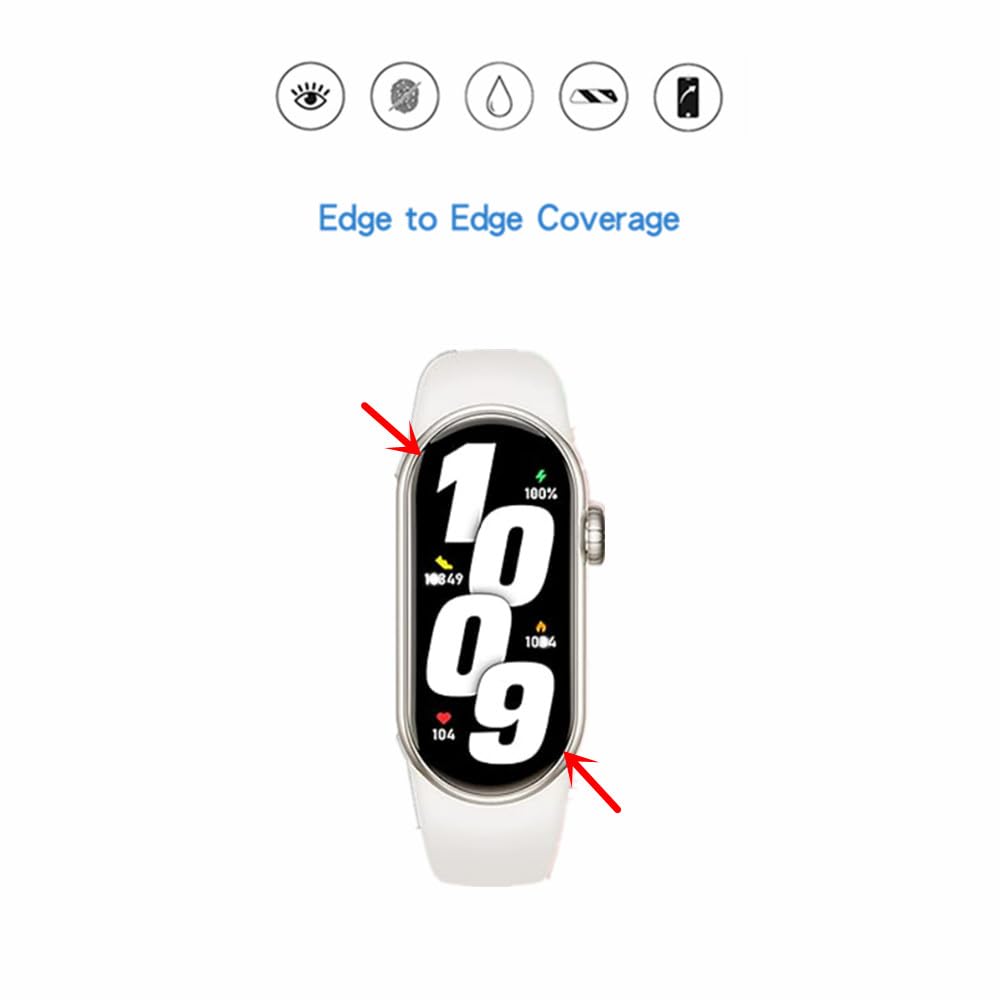The image size is (1000, 1000).
Task: Tap the yellow shoe steps icon
Action: (x=443, y=562)
